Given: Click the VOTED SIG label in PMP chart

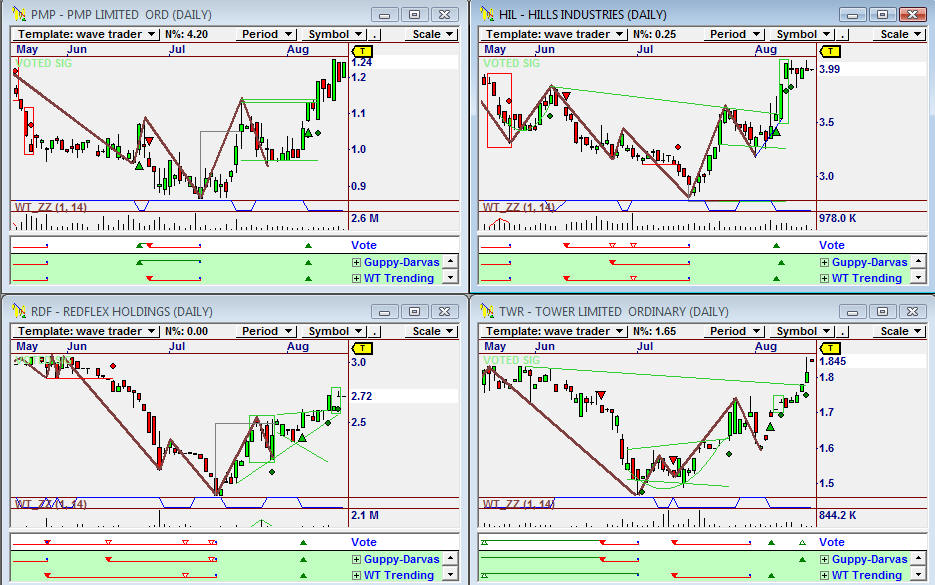Looking at the screenshot, I should [43, 63].
